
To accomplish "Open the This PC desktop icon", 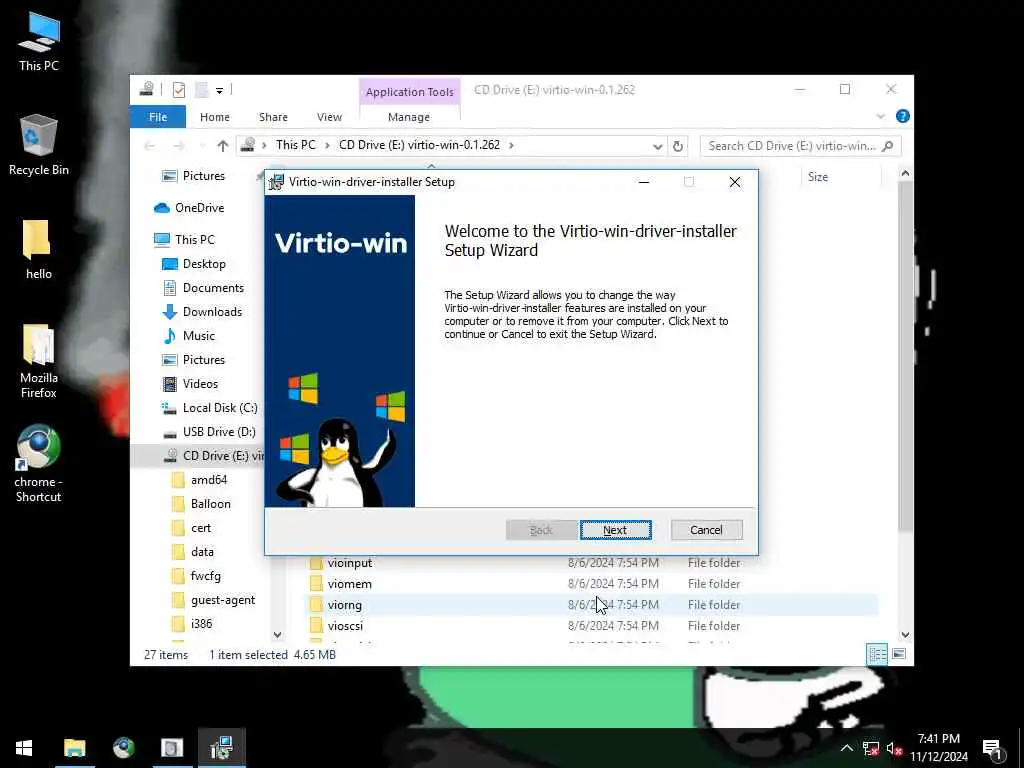I will click(39, 41).
